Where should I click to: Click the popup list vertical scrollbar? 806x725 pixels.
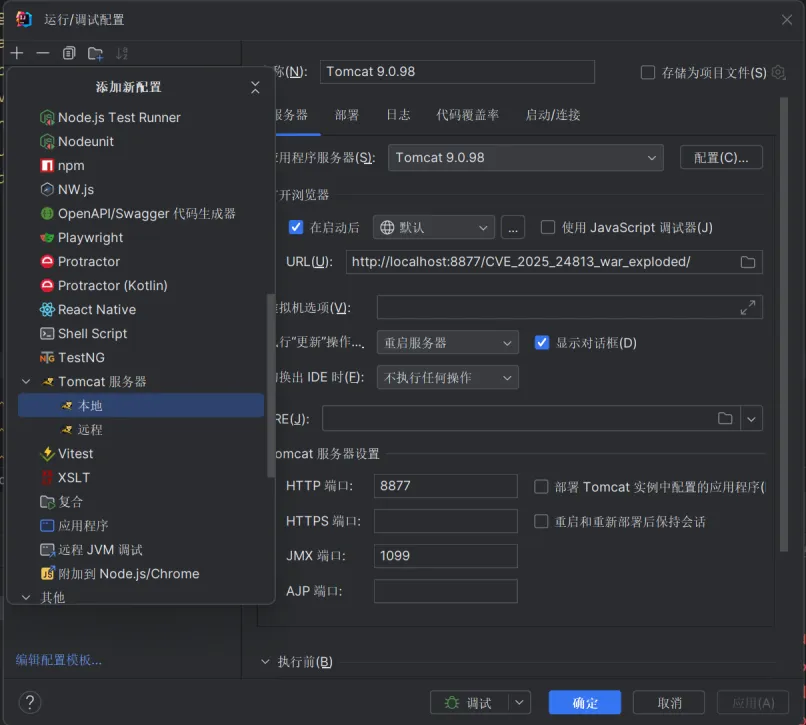270,386
